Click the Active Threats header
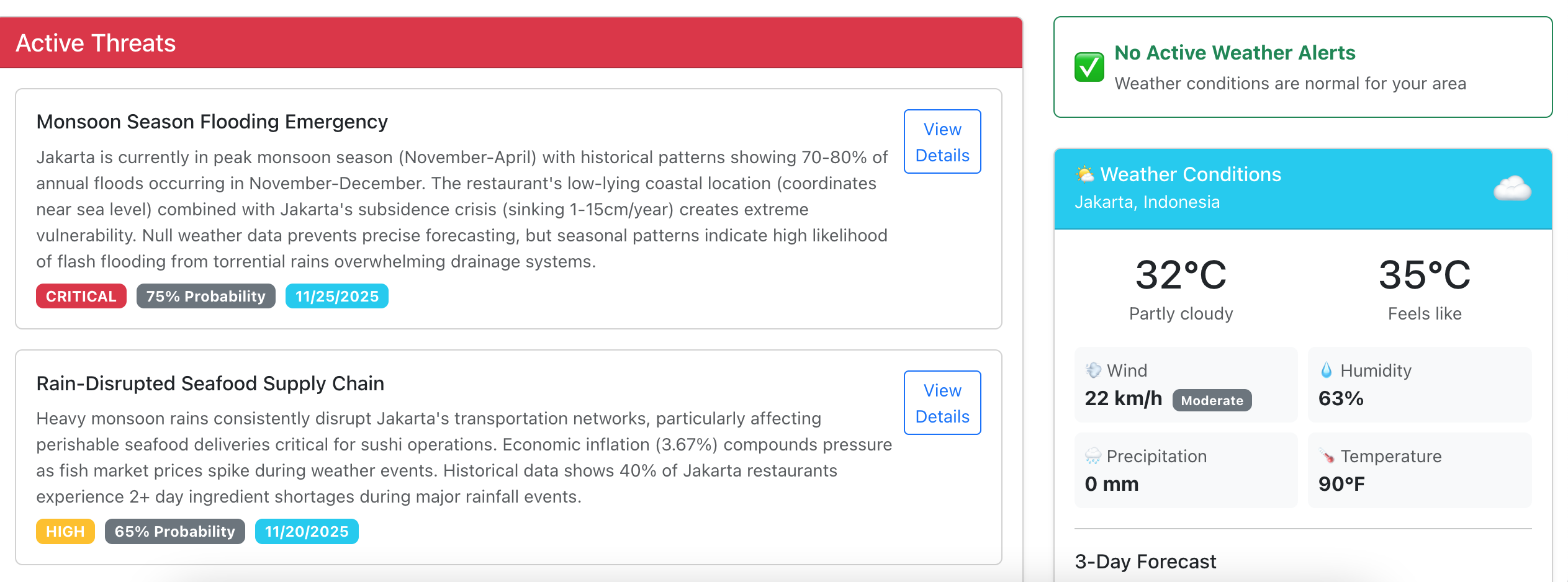The height and width of the screenshot is (582, 1568). pos(96,43)
